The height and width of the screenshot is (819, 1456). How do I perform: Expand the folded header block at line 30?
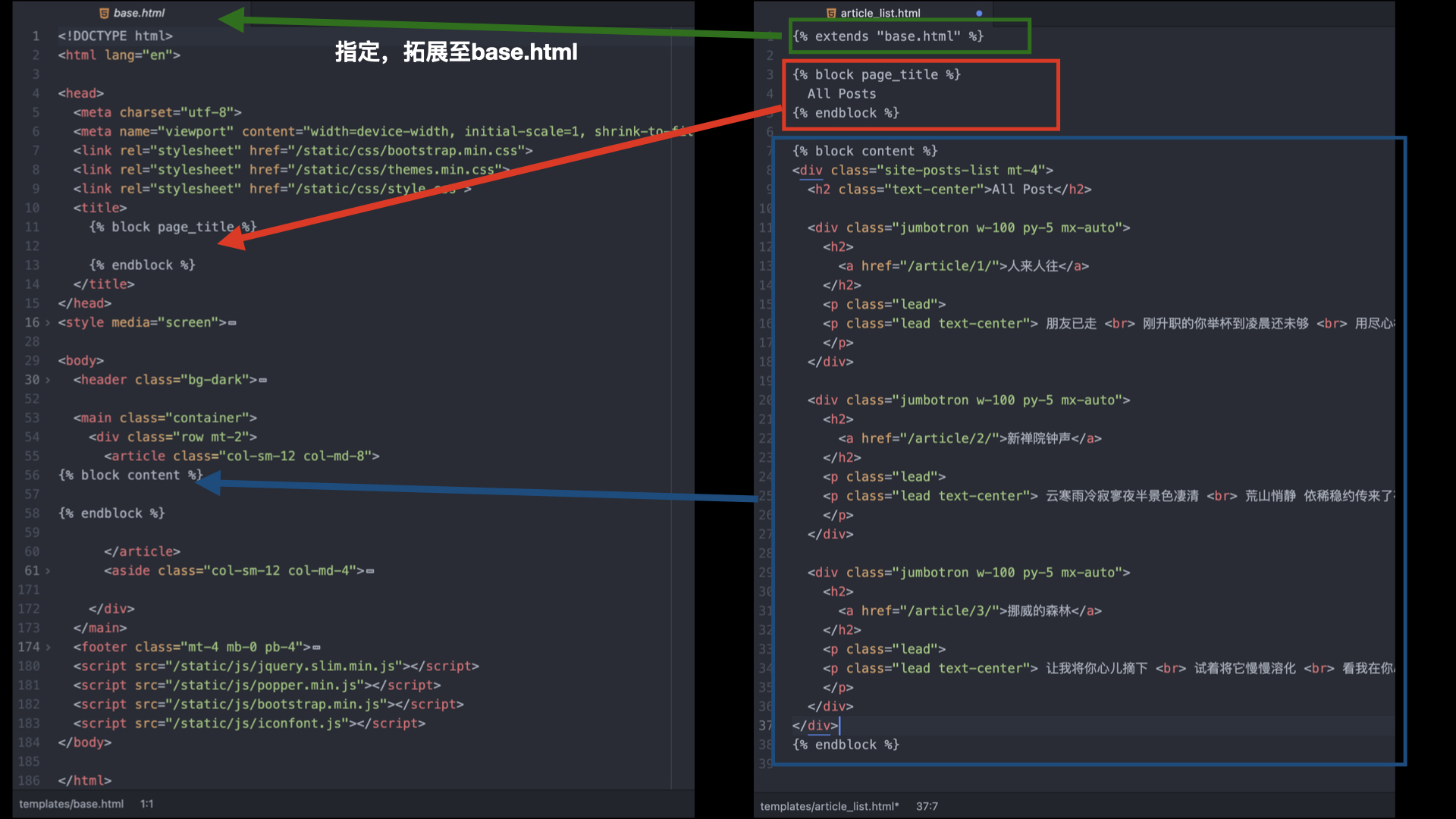point(48,380)
